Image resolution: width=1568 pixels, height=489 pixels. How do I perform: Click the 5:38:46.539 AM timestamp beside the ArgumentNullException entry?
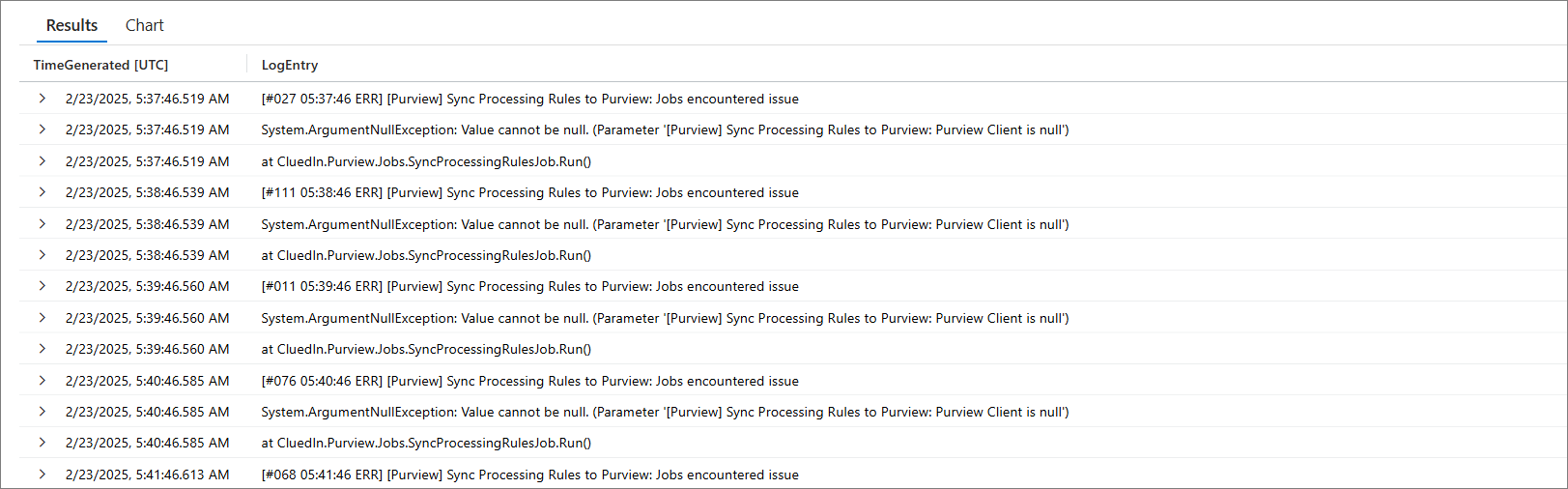click(x=148, y=224)
